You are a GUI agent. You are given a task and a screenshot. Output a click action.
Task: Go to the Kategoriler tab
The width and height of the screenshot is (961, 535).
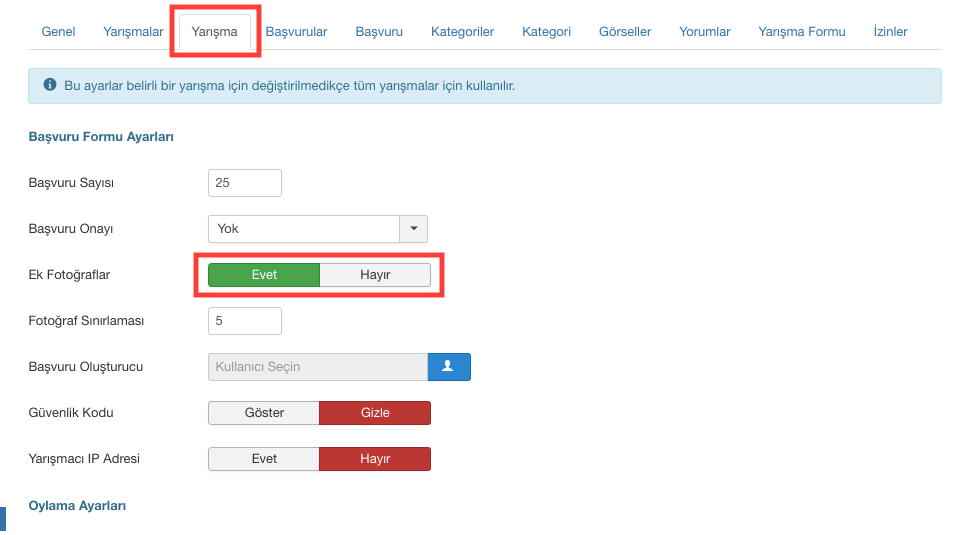[x=462, y=32]
